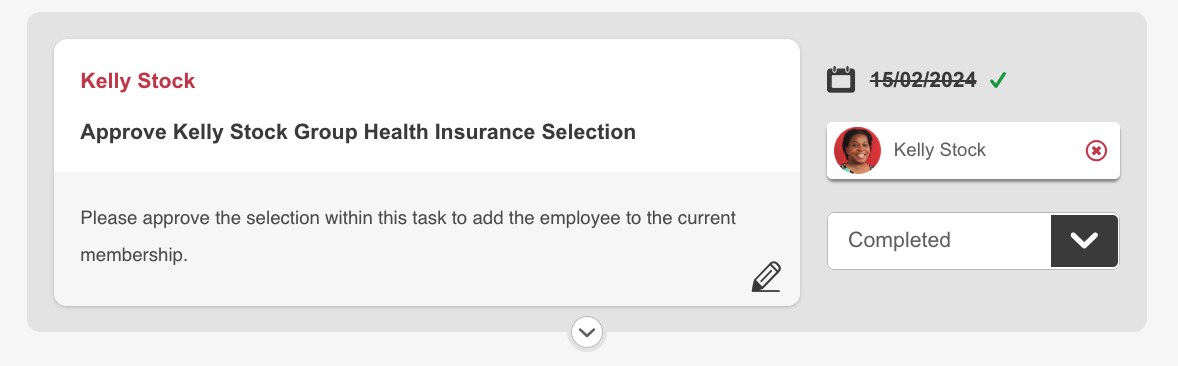Click the grey description panel beside the pencil
This screenshot has width=1178, height=366.
(427, 239)
